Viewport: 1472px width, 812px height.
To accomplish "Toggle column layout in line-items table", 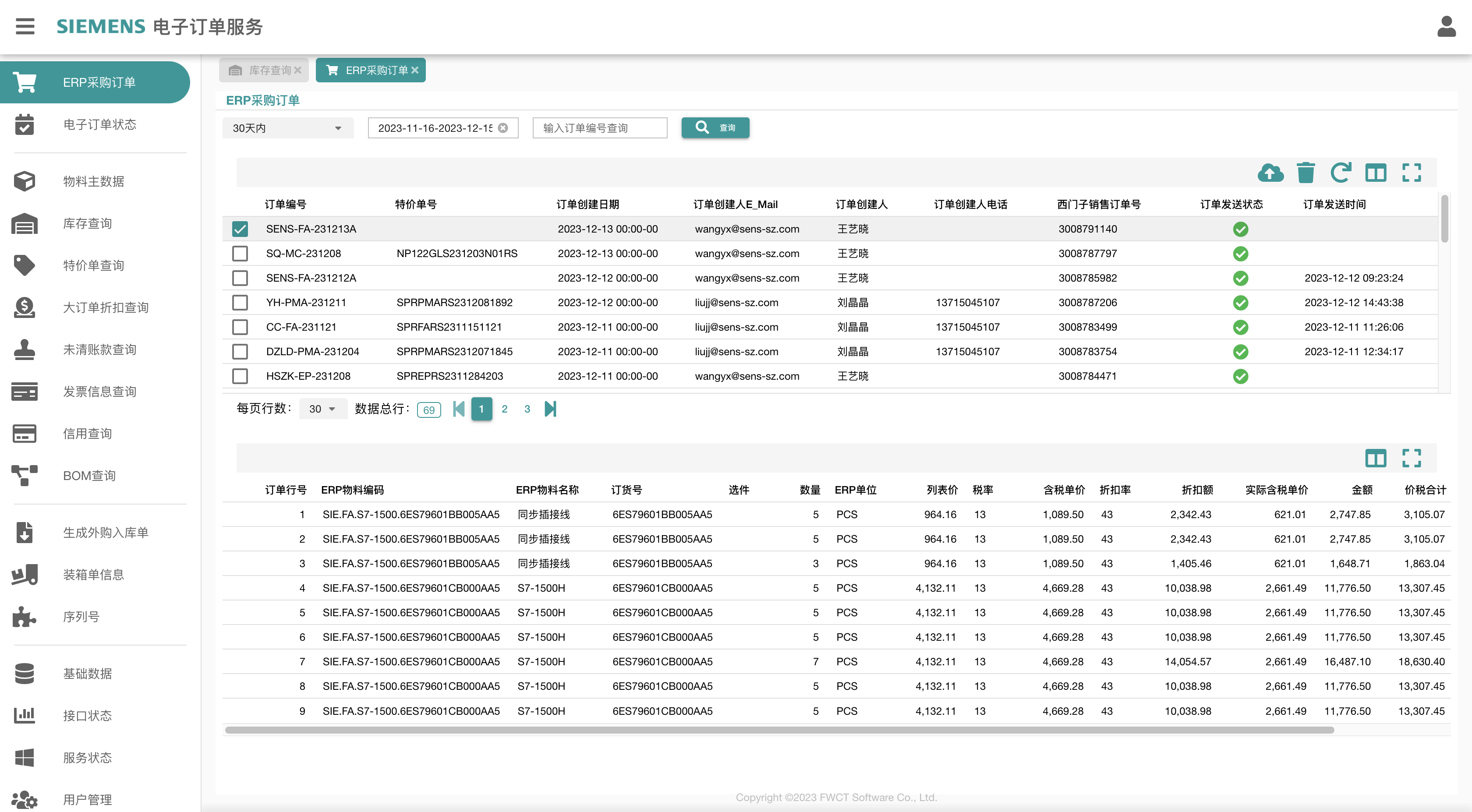I will [x=1376, y=458].
